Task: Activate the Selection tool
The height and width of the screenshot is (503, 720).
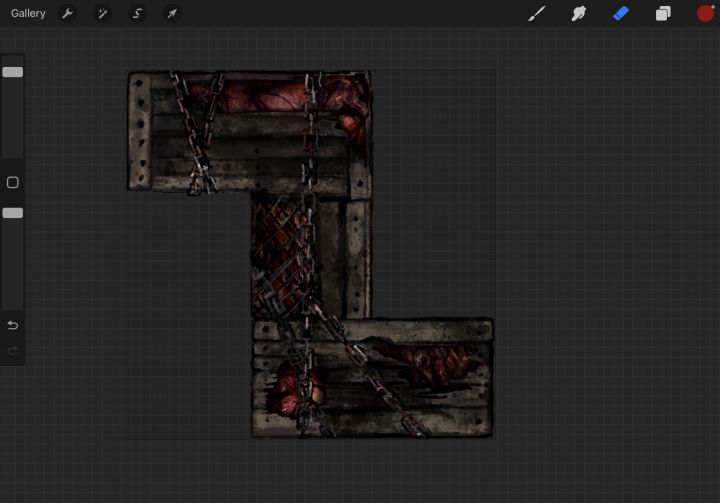Action: (137, 13)
